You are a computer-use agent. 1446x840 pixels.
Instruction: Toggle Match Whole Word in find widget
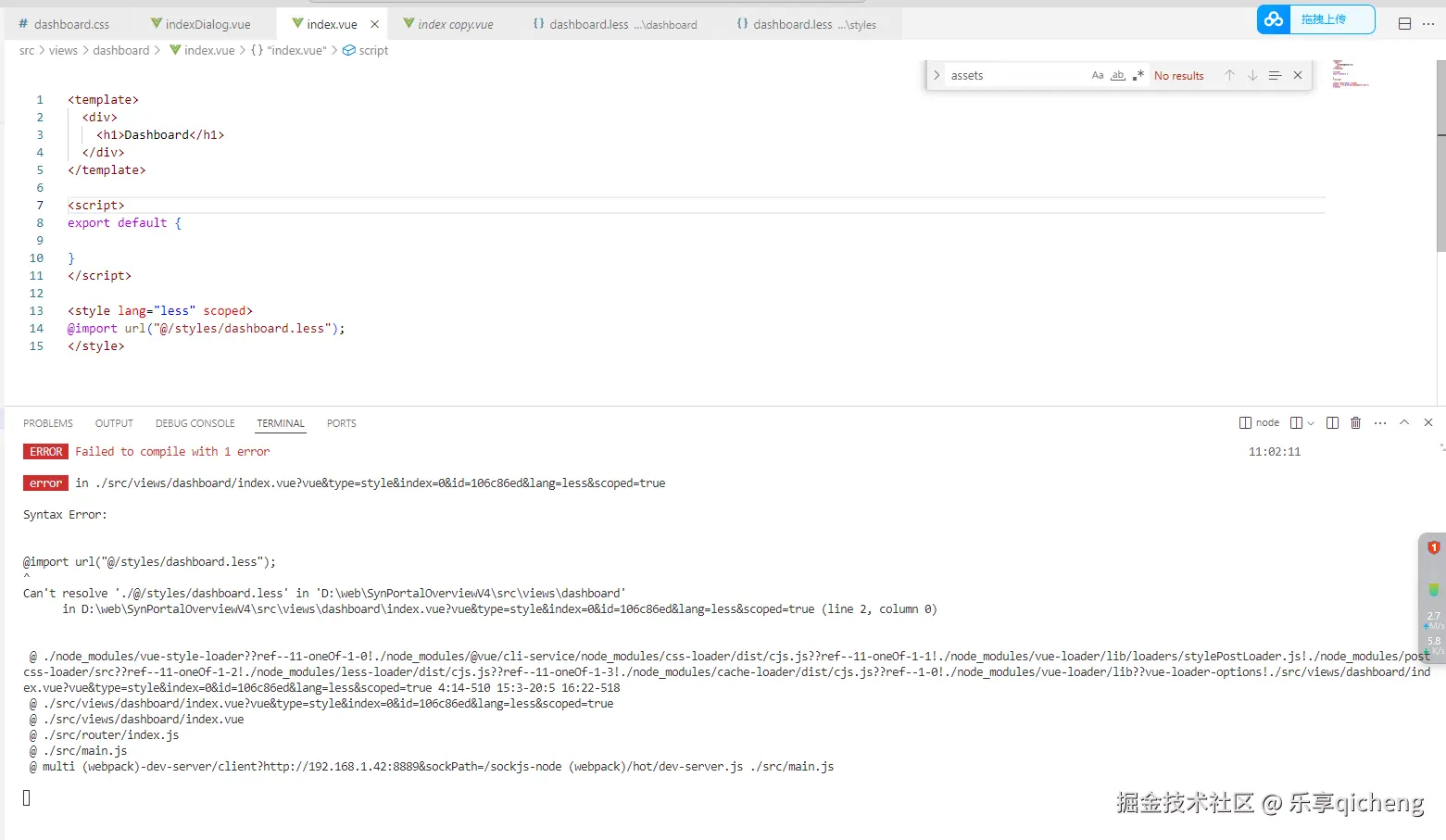tap(1118, 76)
